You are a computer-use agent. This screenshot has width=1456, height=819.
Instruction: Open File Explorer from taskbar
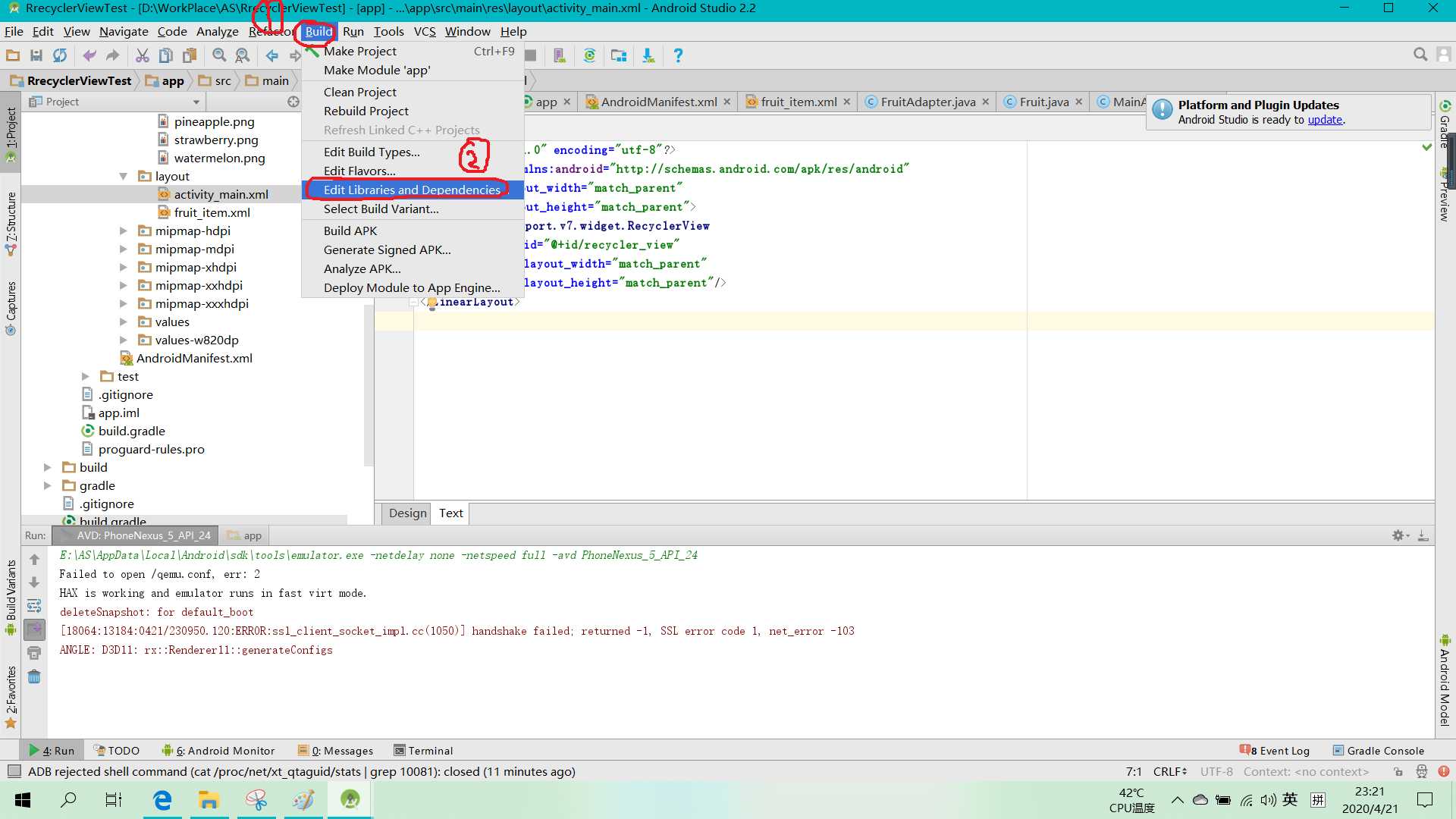[209, 799]
